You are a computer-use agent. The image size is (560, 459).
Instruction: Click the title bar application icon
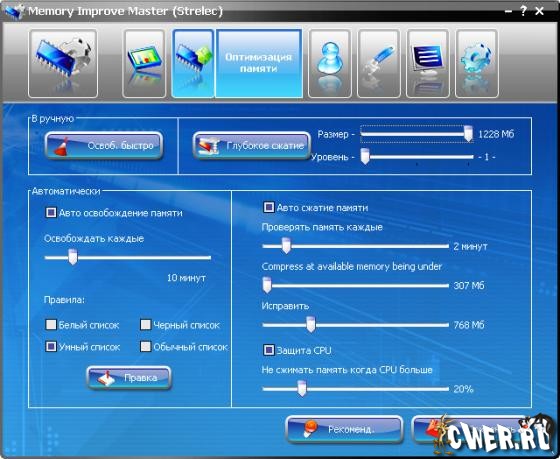click(14, 11)
